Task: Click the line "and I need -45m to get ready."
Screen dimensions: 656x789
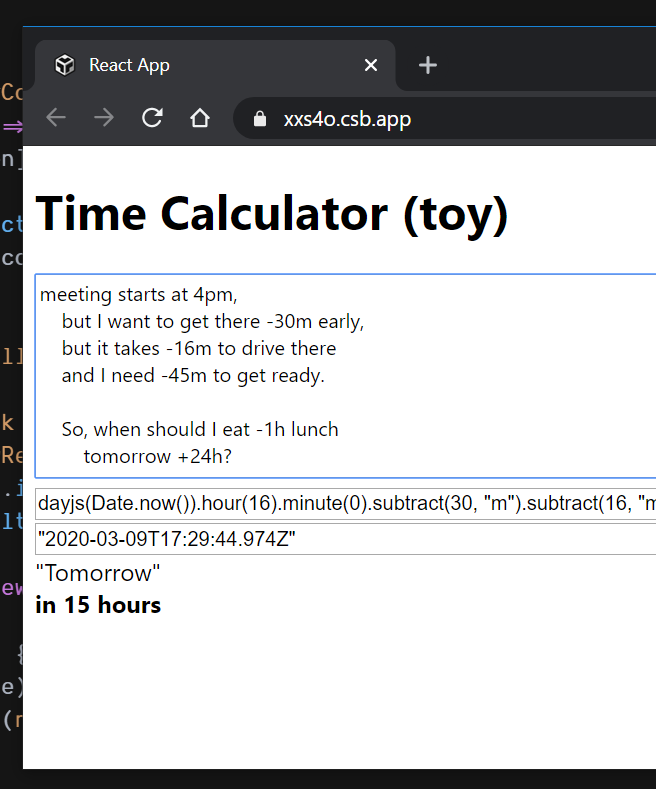Action: (x=193, y=375)
